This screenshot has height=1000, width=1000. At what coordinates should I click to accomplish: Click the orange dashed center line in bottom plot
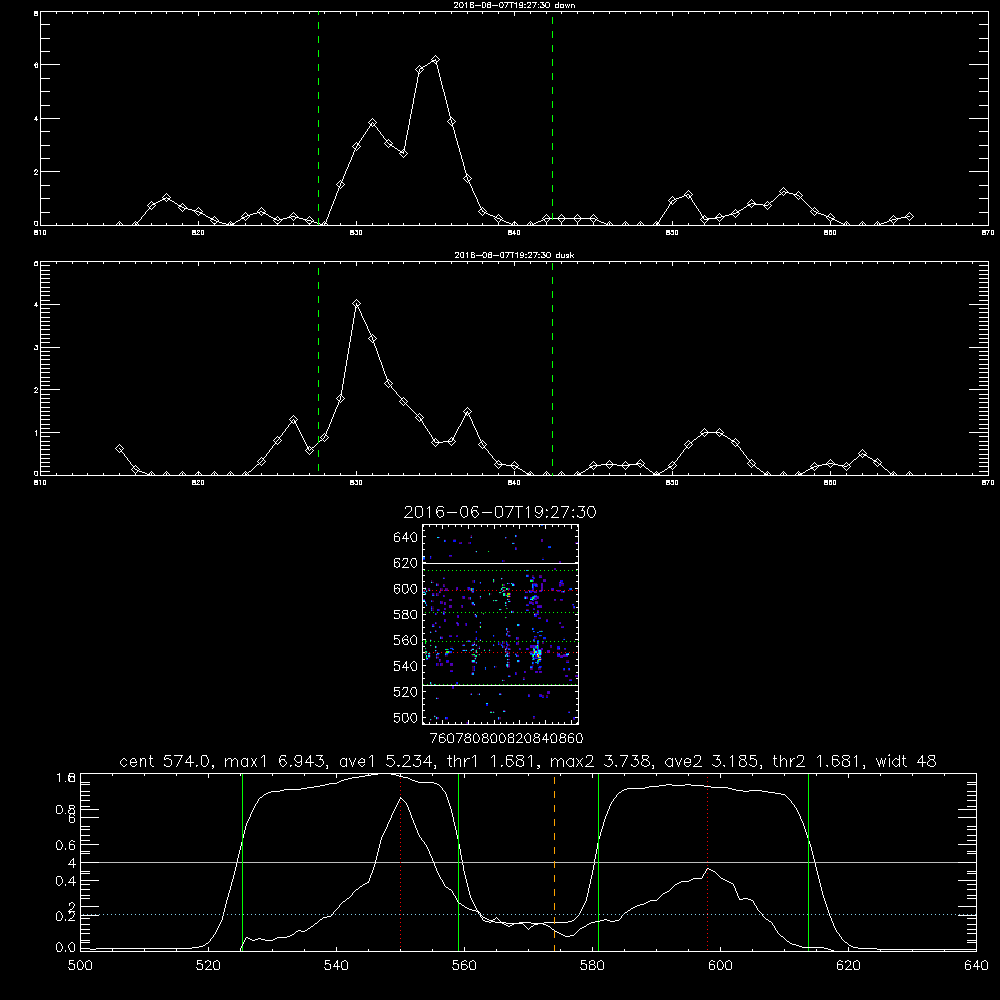tap(554, 862)
